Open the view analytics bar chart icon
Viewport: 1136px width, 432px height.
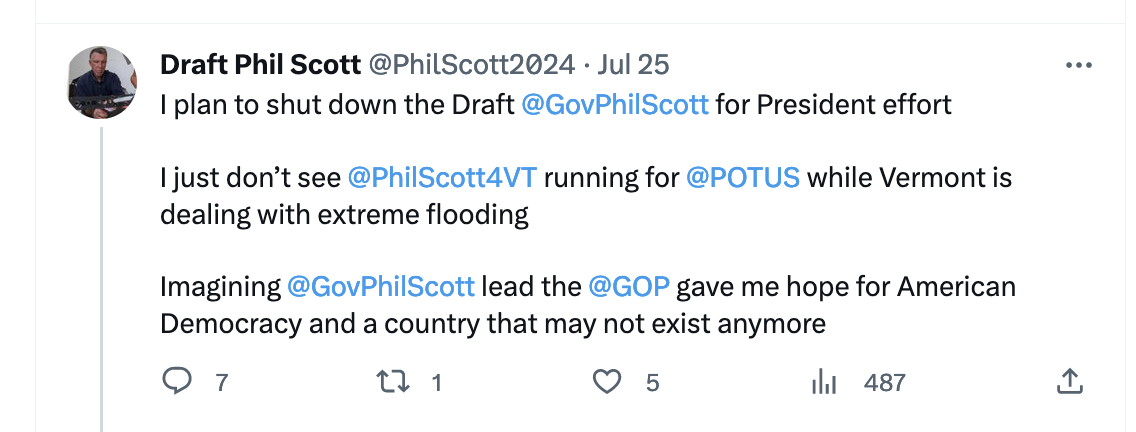pyautogui.click(x=823, y=381)
